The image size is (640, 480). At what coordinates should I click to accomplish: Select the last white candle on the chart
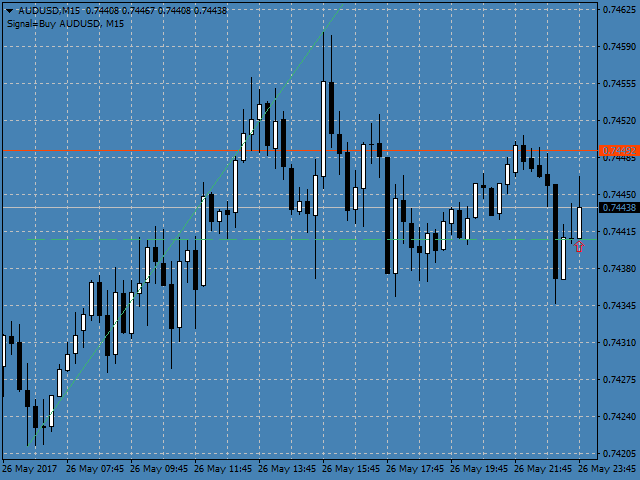click(x=579, y=222)
